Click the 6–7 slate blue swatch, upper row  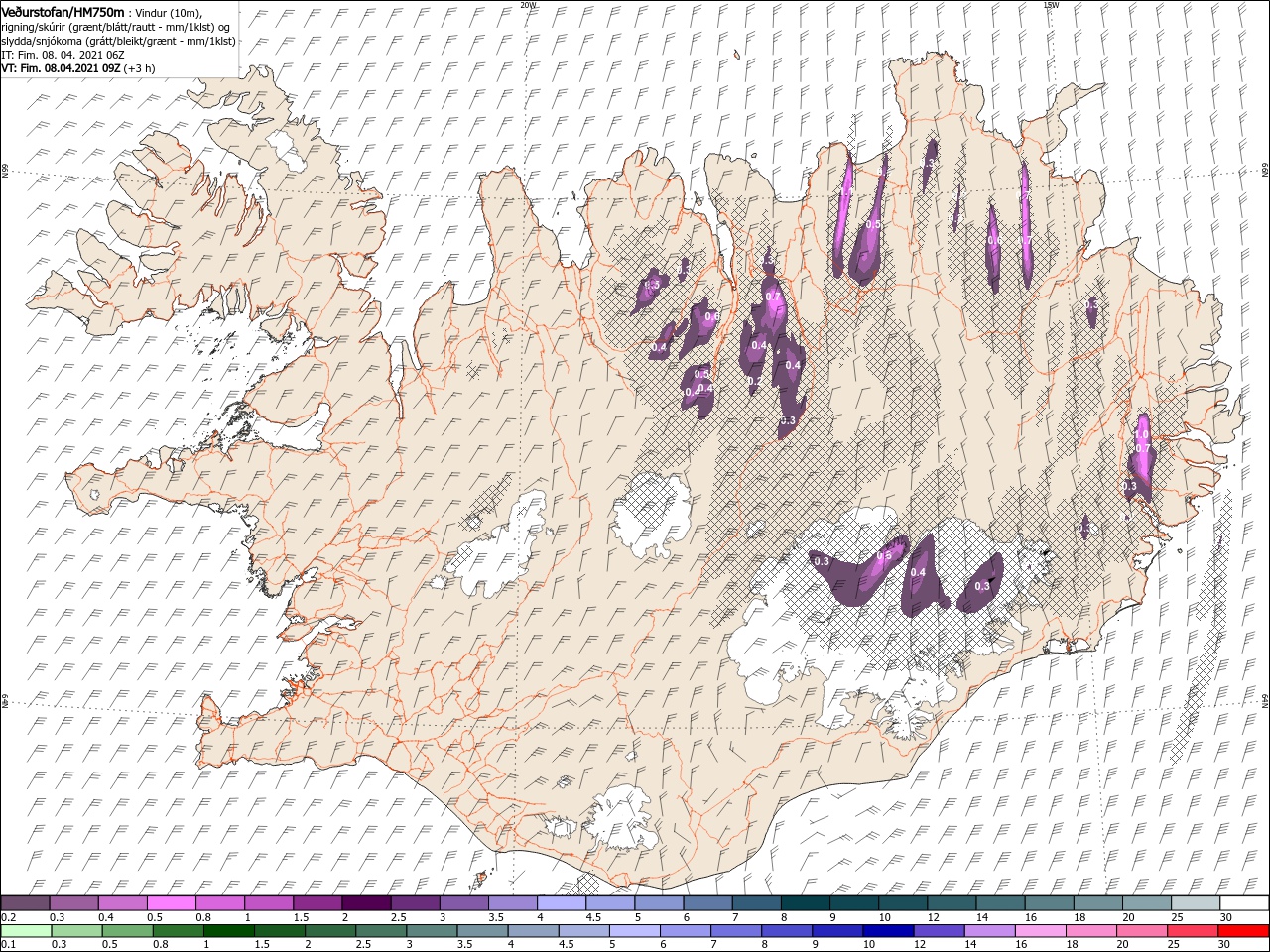point(707,903)
